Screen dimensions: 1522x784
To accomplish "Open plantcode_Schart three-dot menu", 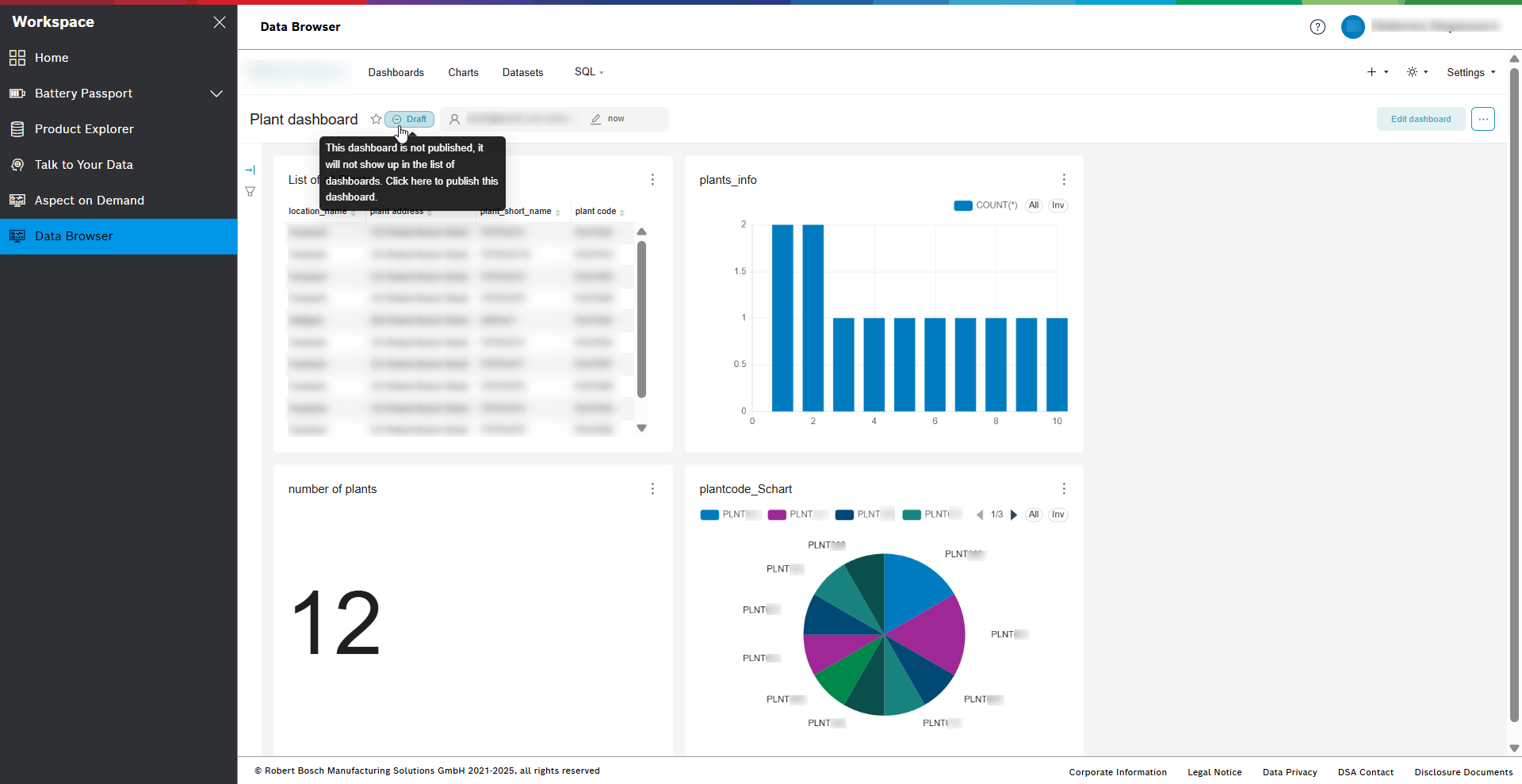I will [x=1064, y=489].
